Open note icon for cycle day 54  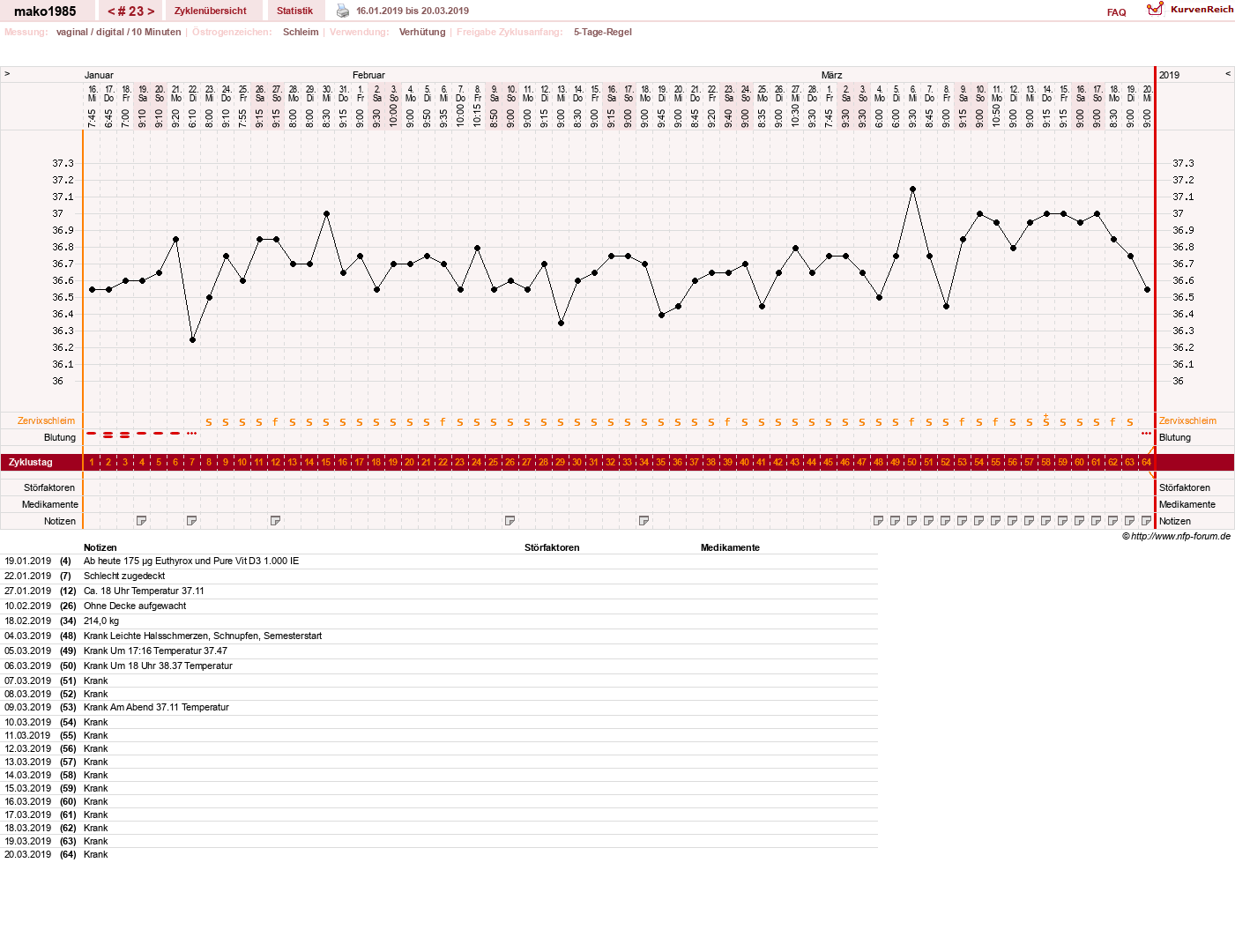tap(979, 521)
